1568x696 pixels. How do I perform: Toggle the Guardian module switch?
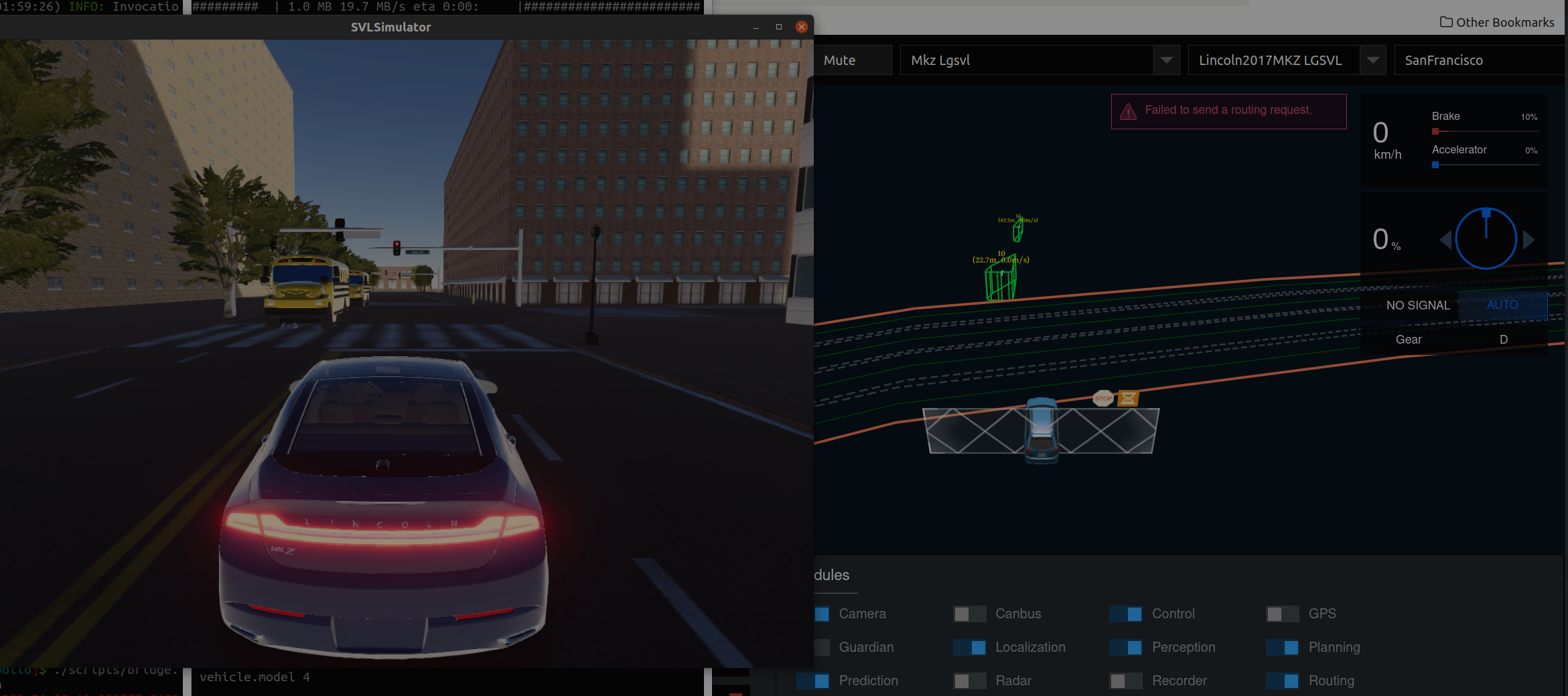822,647
